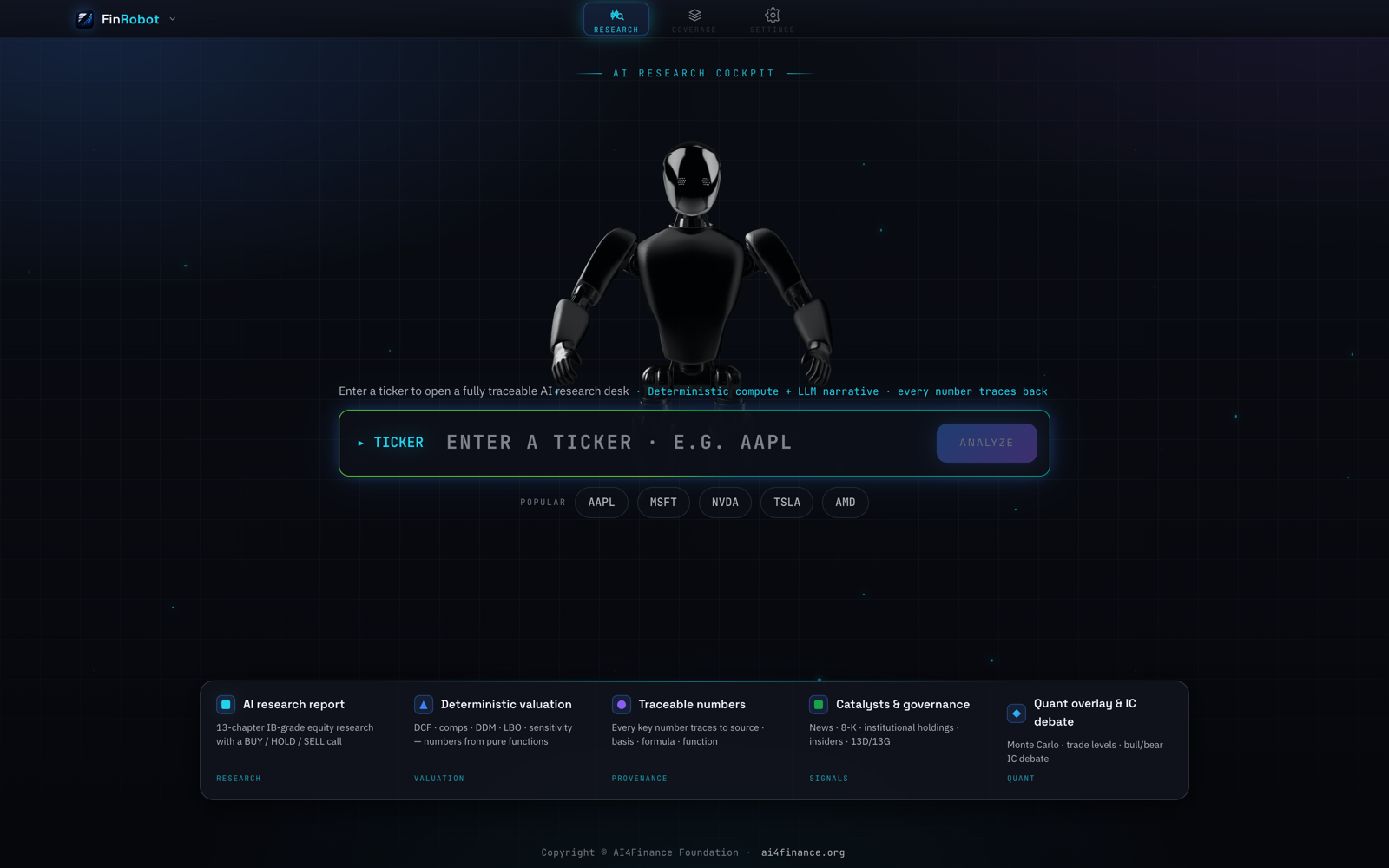Select the AMD popular ticker chip
Viewport: 1389px width, 868px height.
846,503
